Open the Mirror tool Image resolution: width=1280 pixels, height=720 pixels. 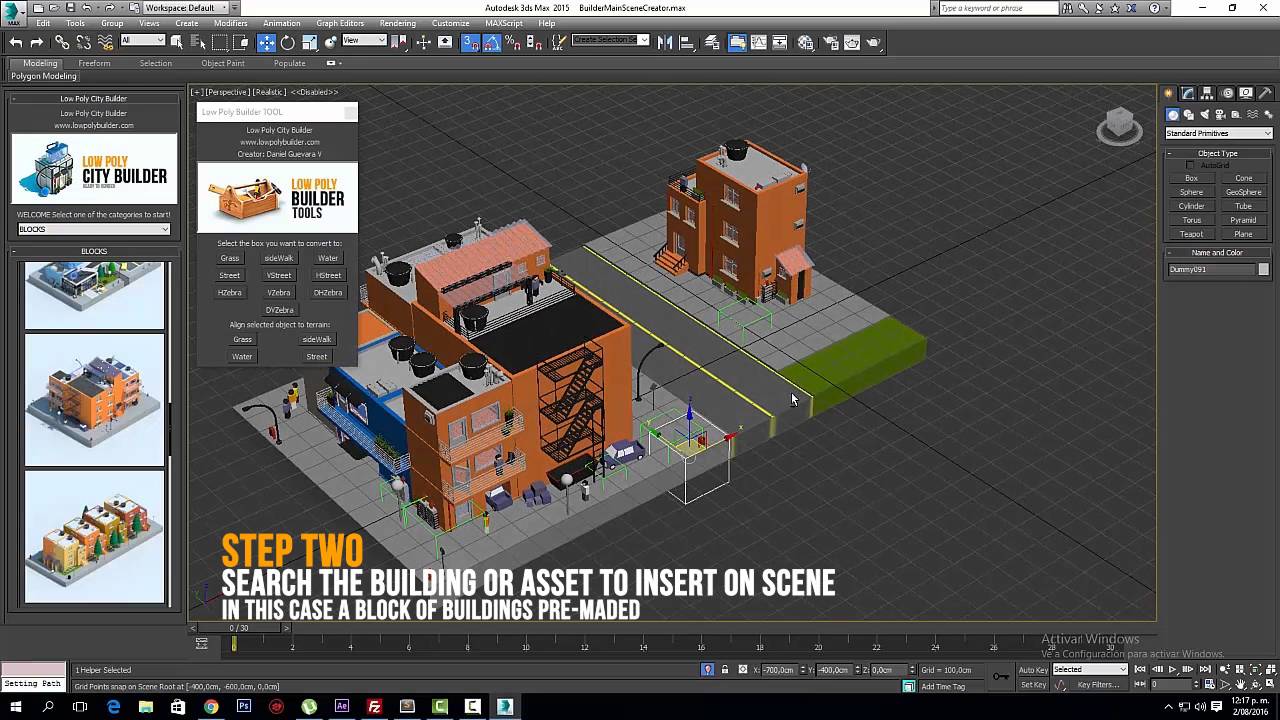coord(665,43)
